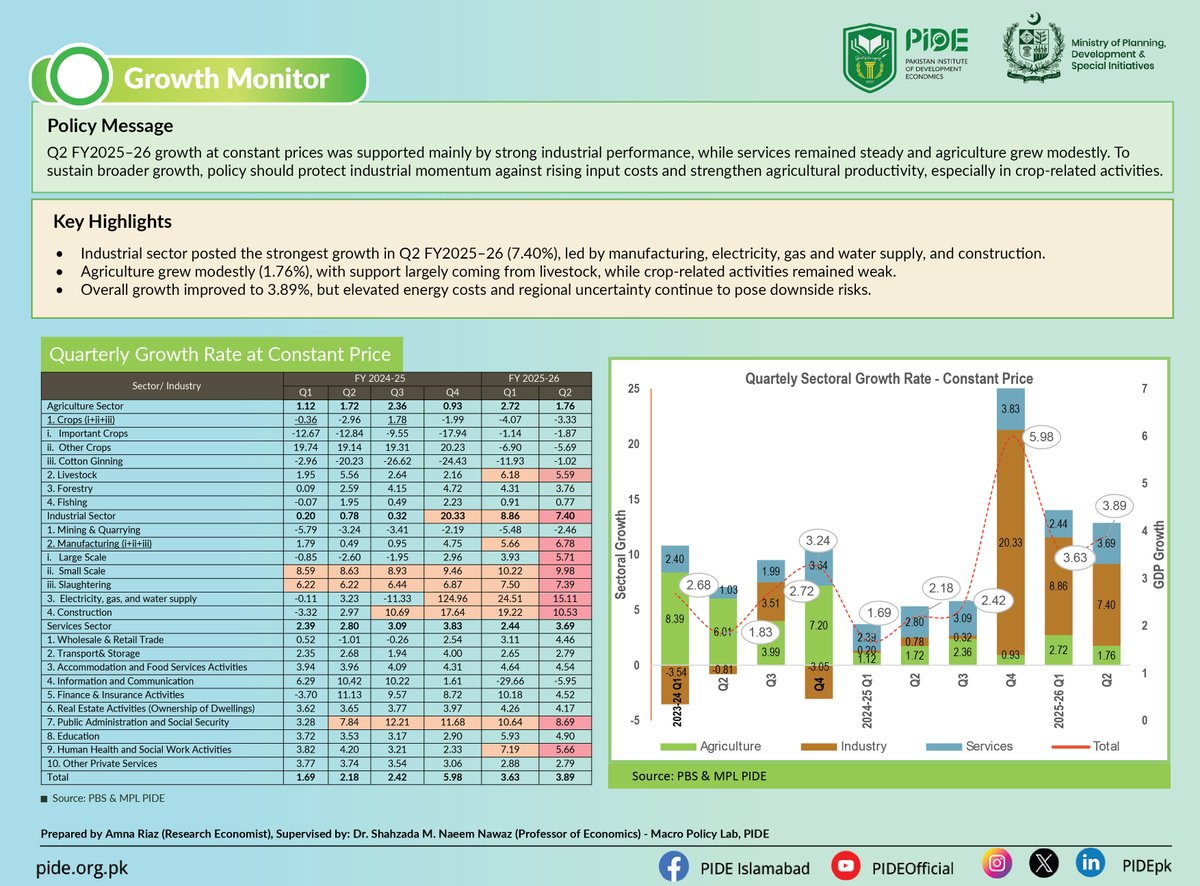The height and width of the screenshot is (886, 1200).
Task: Select the 'Policy Message' heading
Action: tap(111, 126)
